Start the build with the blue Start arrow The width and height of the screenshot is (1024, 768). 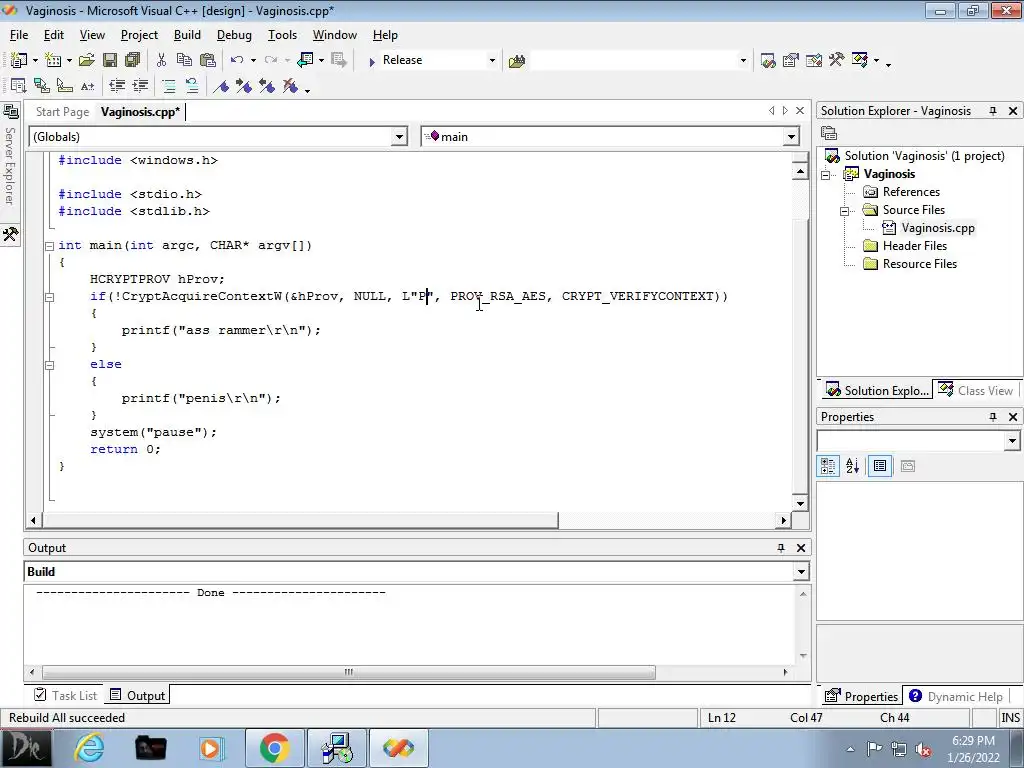coord(372,61)
